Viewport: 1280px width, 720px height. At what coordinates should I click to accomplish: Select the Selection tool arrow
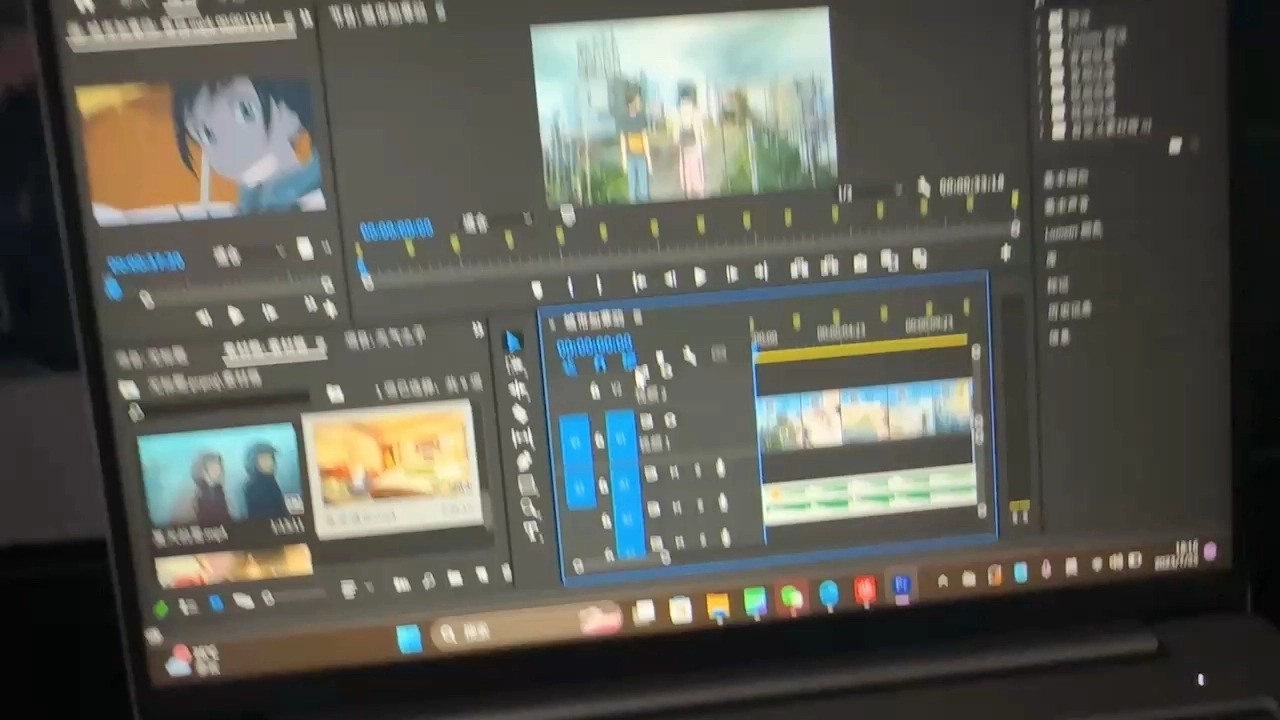click(513, 342)
